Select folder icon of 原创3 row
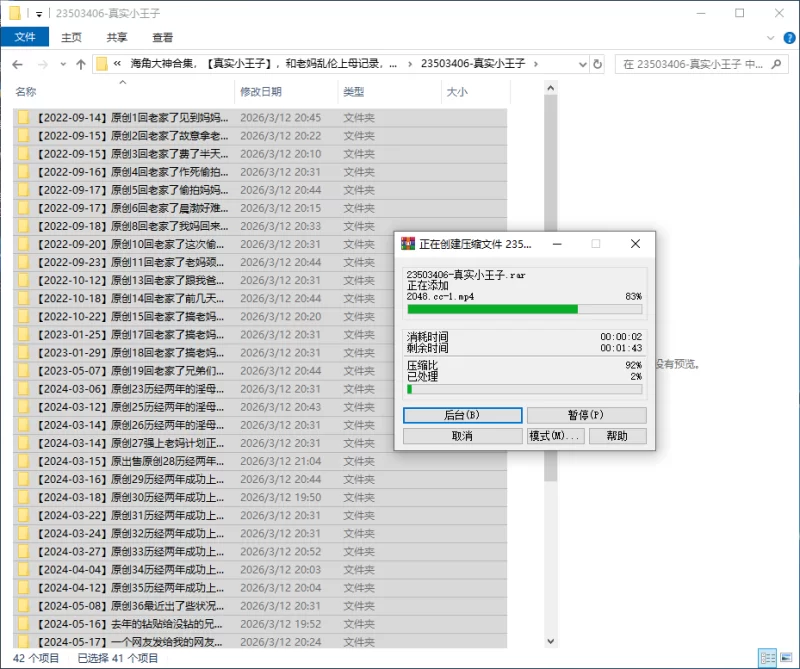 [x=23, y=154]
